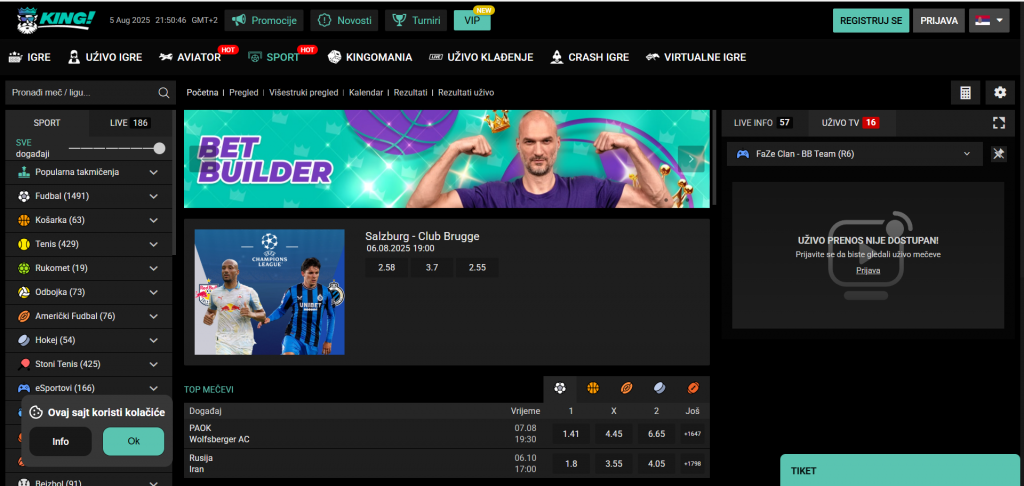Click the Kalendar link

pos(366,93)
